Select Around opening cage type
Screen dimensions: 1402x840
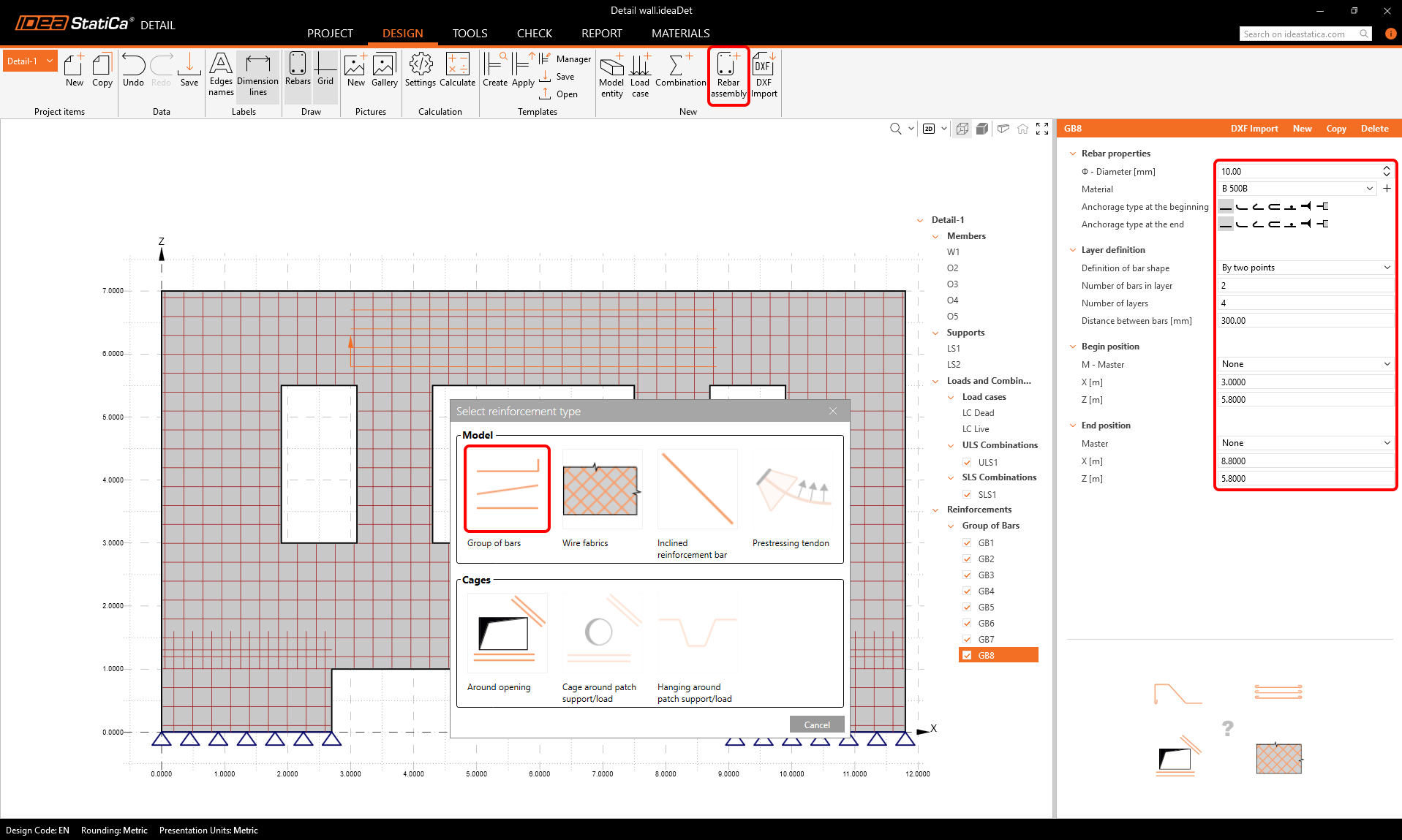[507, 633]
